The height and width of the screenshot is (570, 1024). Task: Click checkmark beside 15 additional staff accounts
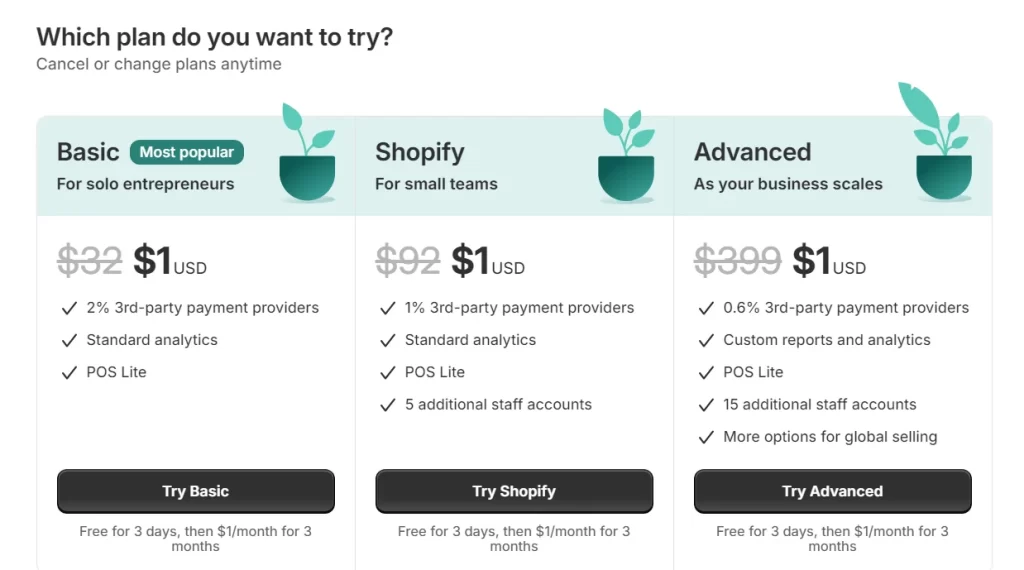[706, 405]
